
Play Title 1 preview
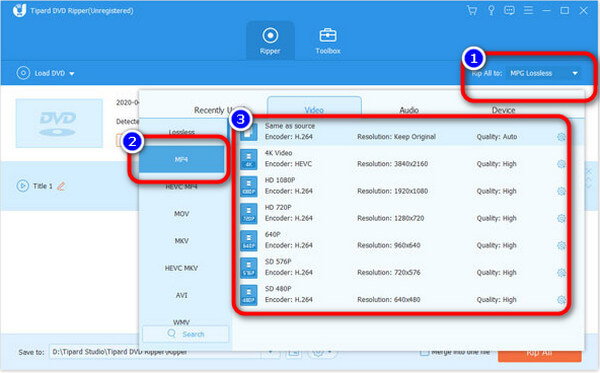click(x=23, y=186)
